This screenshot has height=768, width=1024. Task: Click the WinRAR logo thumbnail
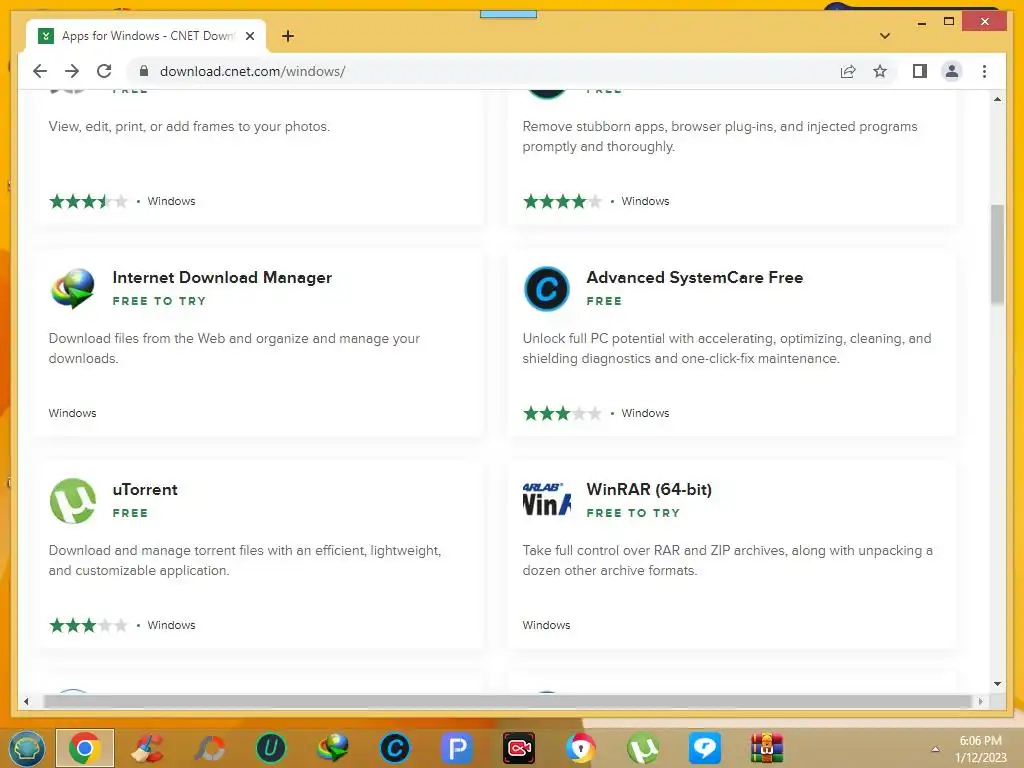(547, 500)
